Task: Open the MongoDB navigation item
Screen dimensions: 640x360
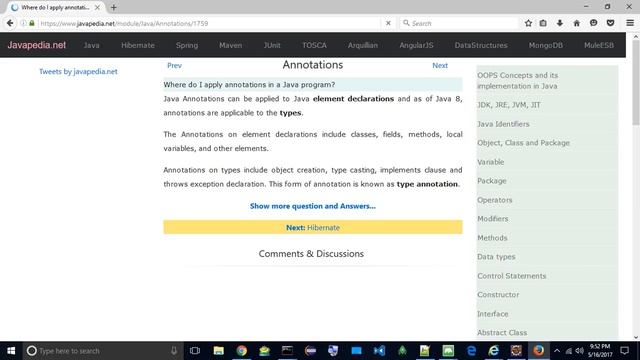Action: tap(546, 45)
